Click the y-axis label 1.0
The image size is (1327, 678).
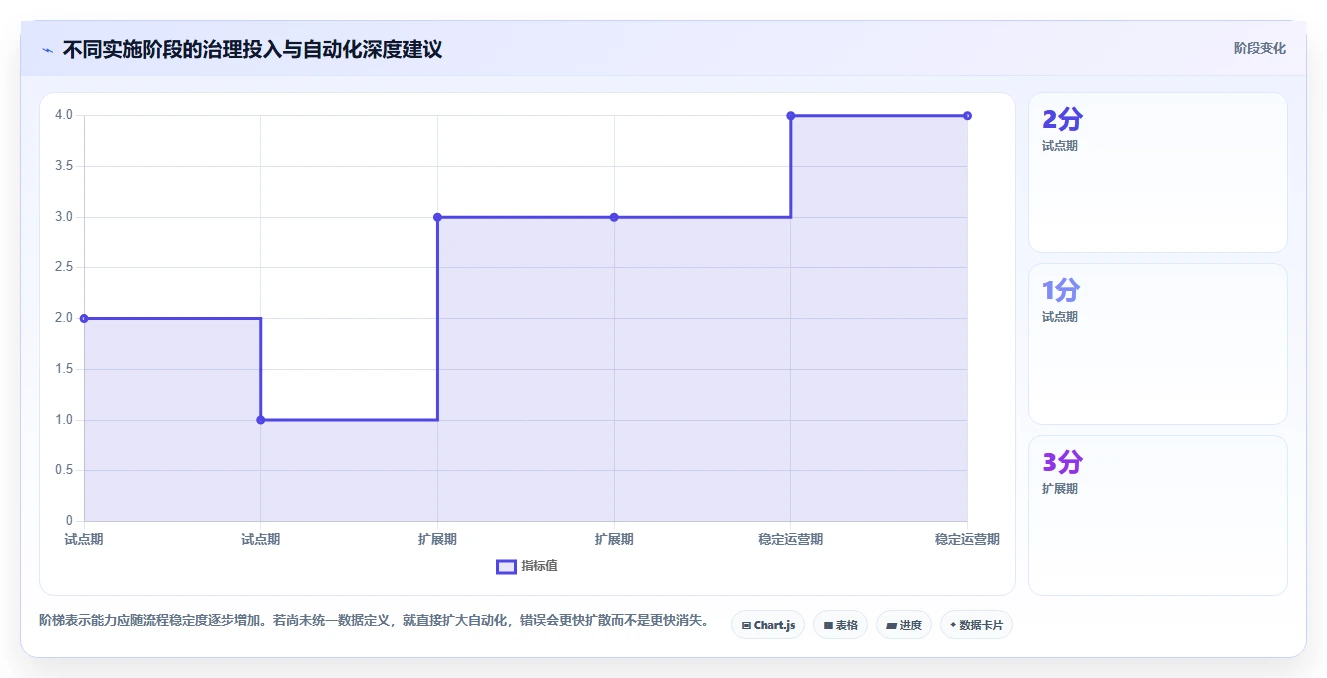(64, 420)
